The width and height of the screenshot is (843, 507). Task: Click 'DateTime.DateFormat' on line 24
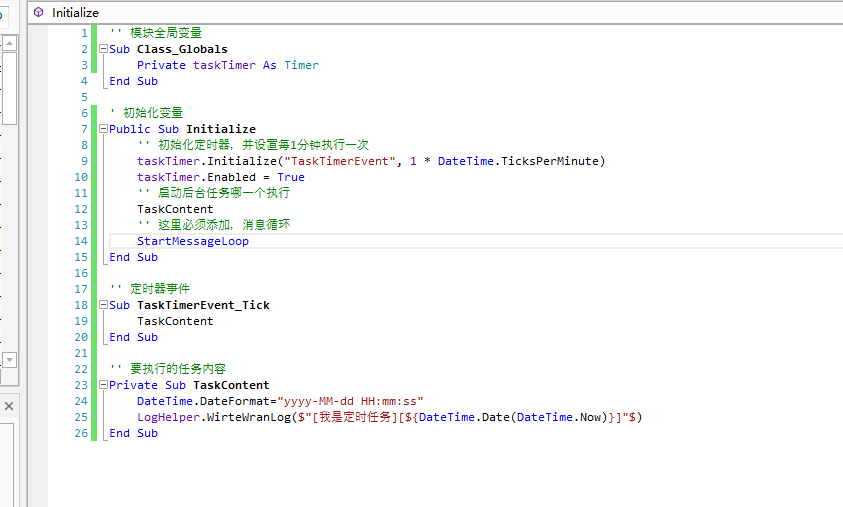203,401
